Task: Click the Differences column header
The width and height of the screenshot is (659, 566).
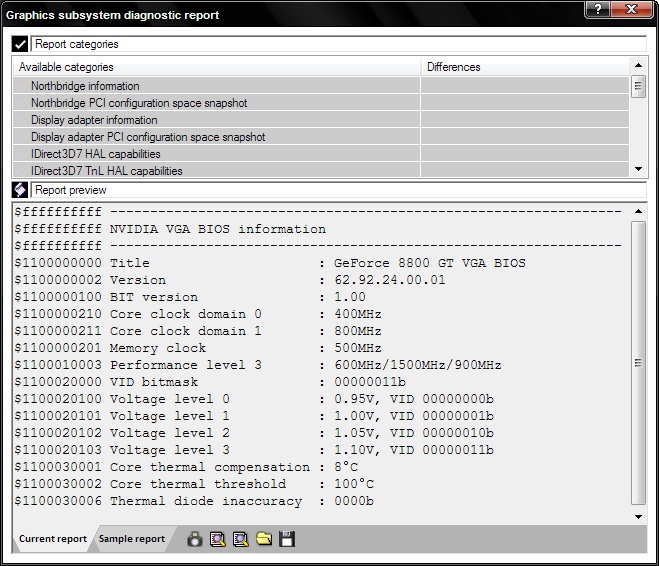Action: pos(525,67)
